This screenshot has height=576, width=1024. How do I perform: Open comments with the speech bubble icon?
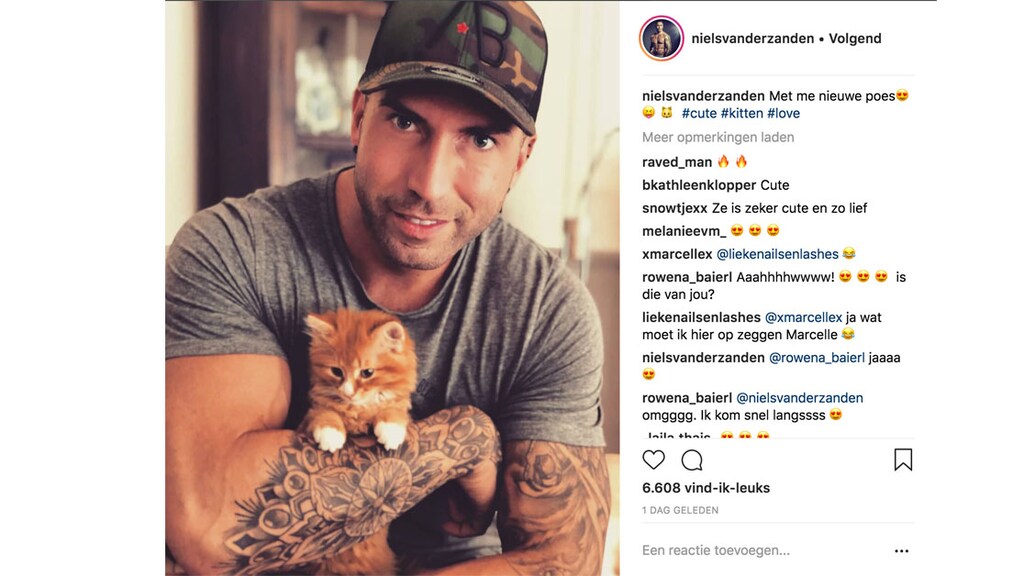click(x=692, y=460)
